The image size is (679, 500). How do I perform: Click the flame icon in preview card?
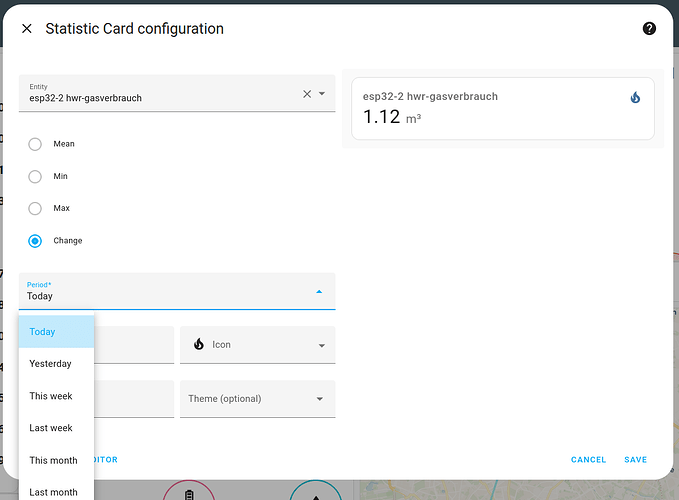tap(635, 97)
